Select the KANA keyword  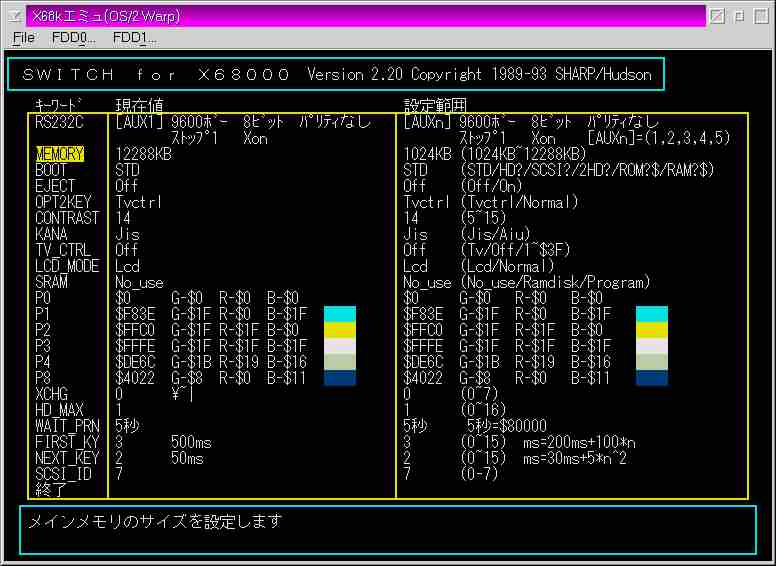[51, 234]
